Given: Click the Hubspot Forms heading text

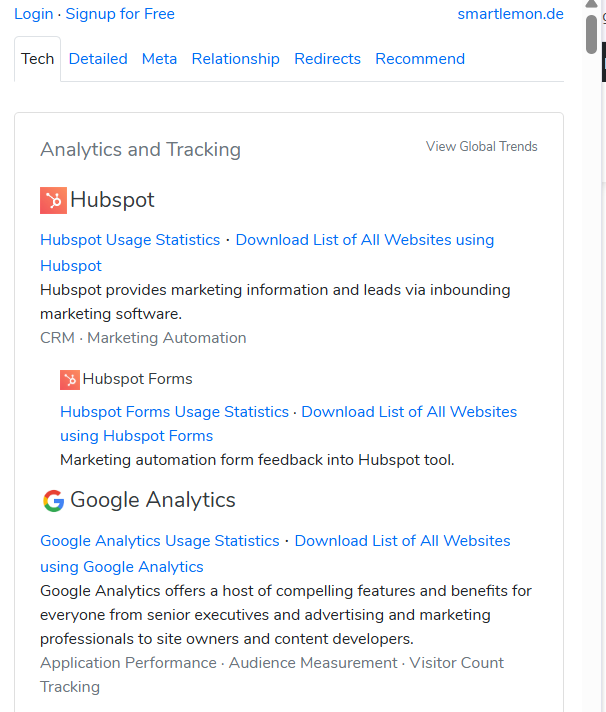Looking at the screenshot, I should pos(138,379).
